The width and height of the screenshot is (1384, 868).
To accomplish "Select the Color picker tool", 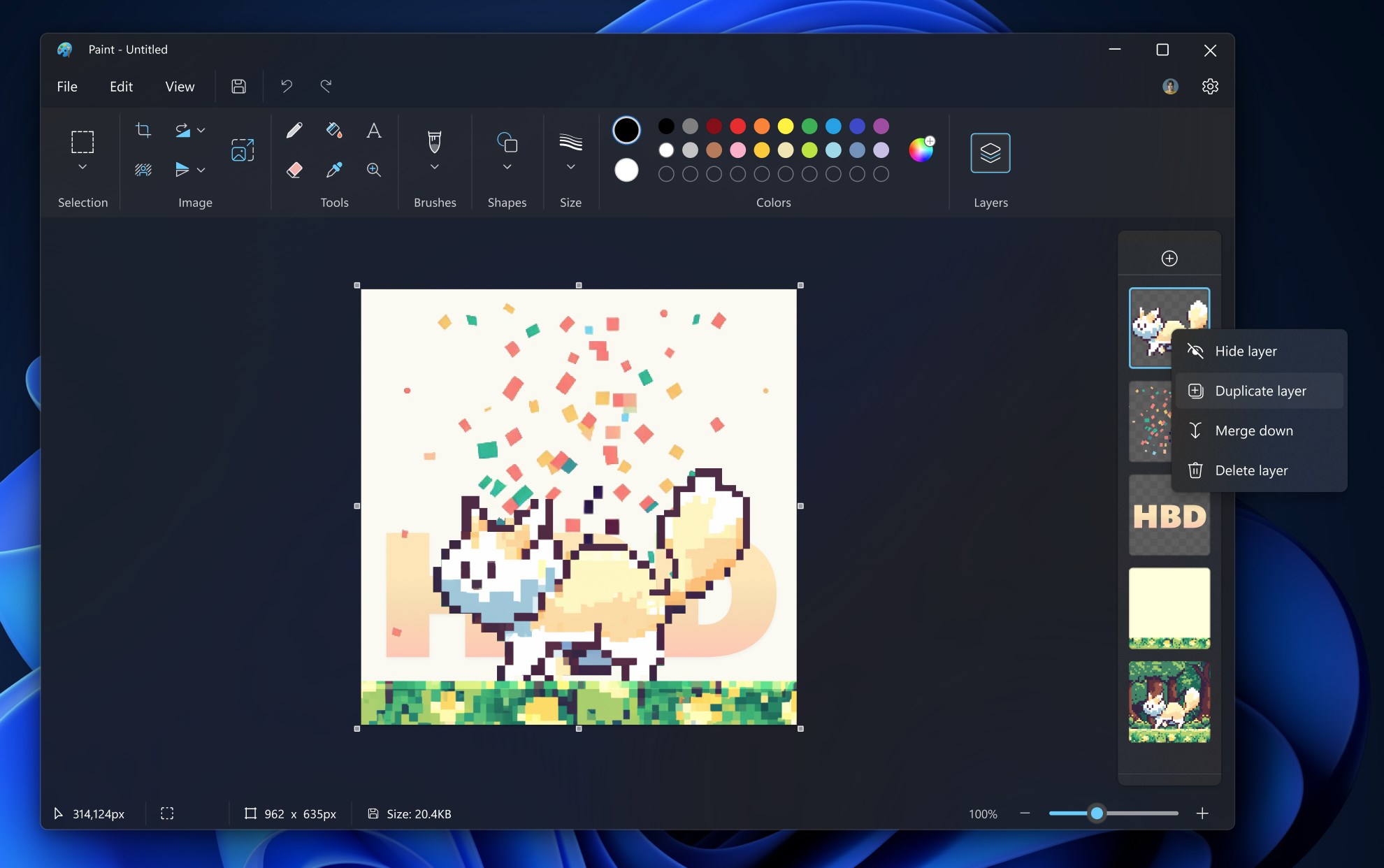I will pyautogui.click(x=334, y=168).
